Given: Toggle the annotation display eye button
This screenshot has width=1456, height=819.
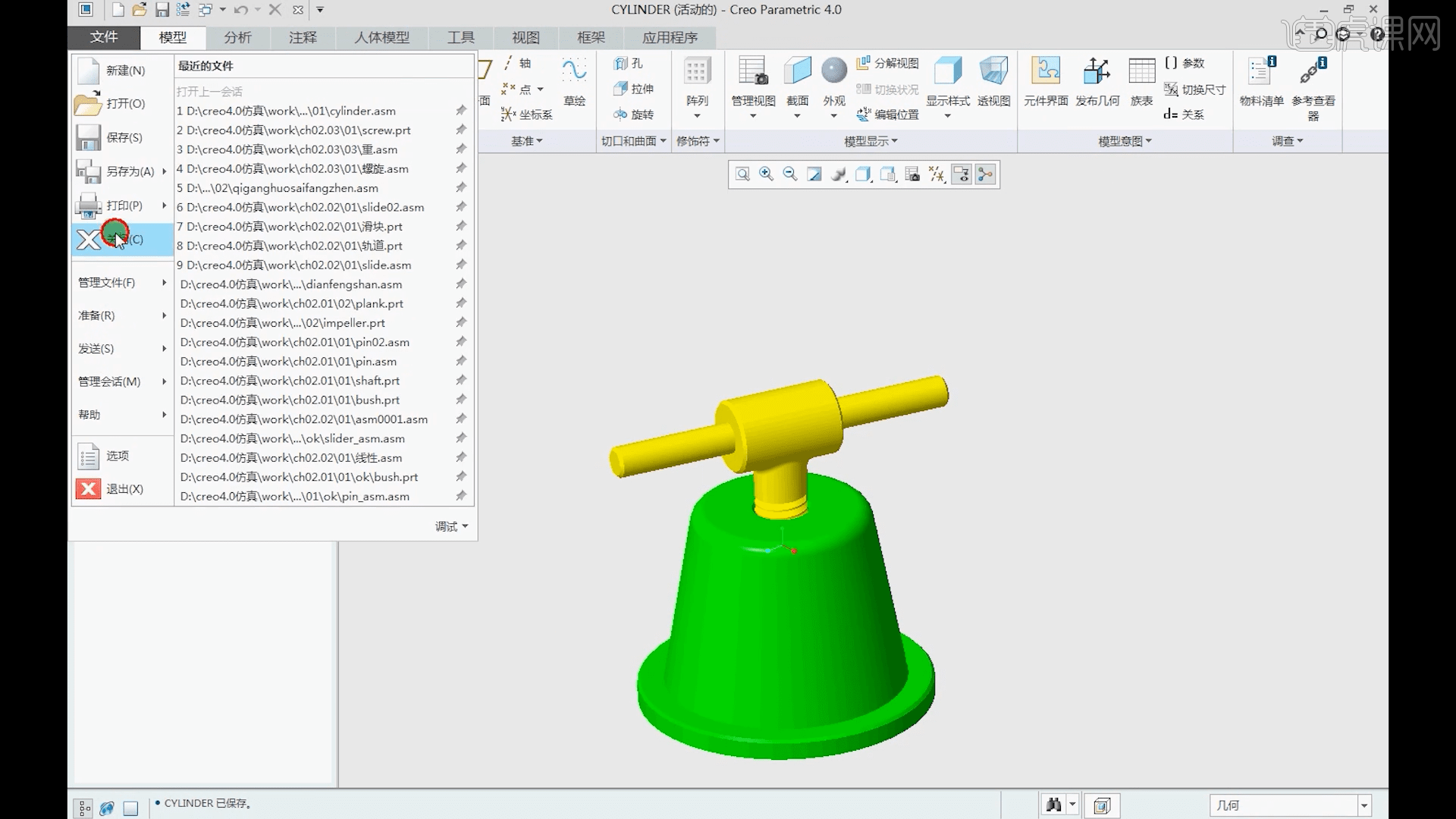Looking at the screenshot, I should tap(961, 174).
